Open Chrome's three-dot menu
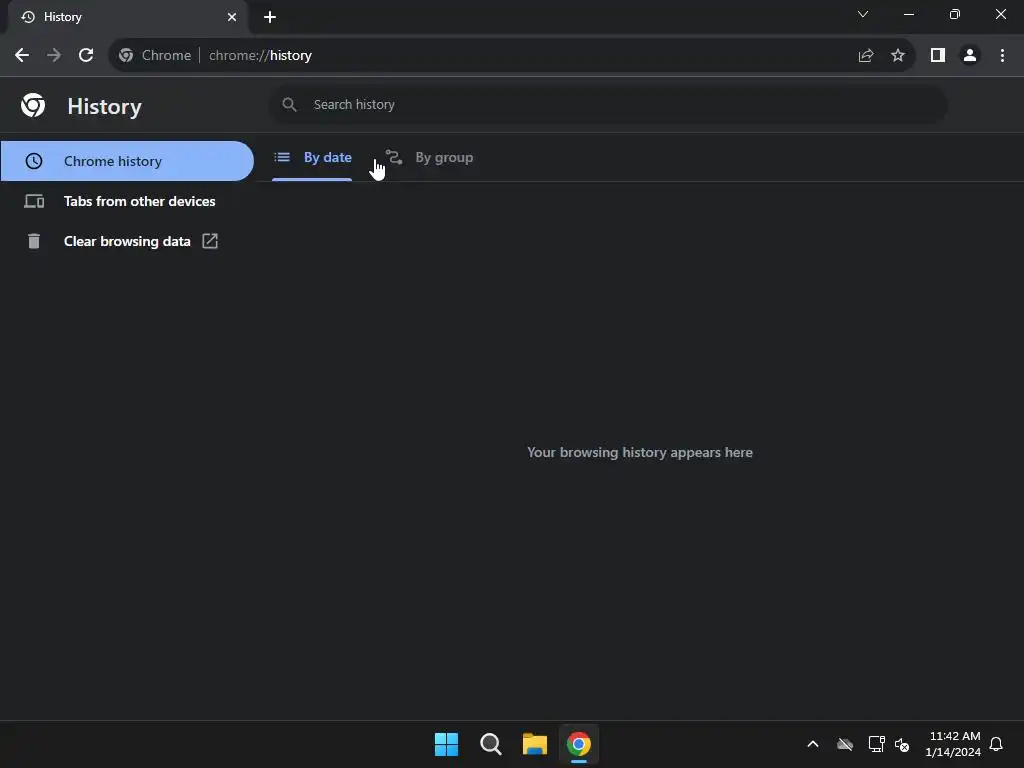This screenshot has height=768, width=1024. point(1002,56)
